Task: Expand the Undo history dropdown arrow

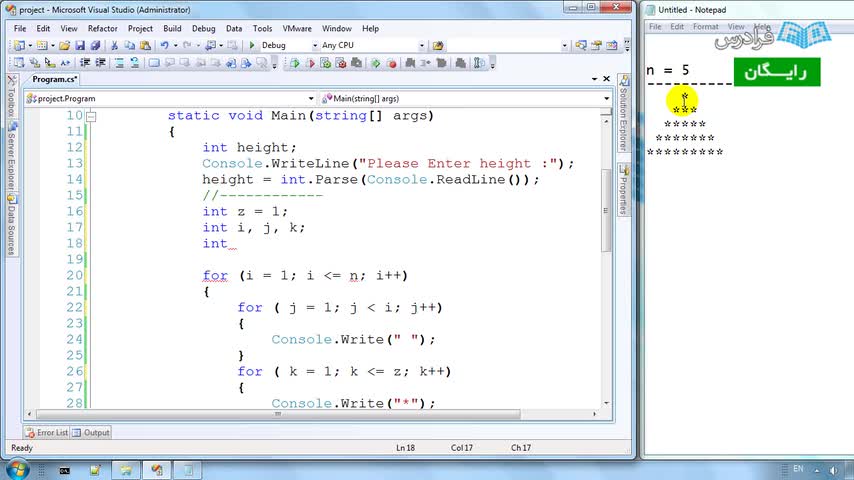Action: [x=175, y=46]
